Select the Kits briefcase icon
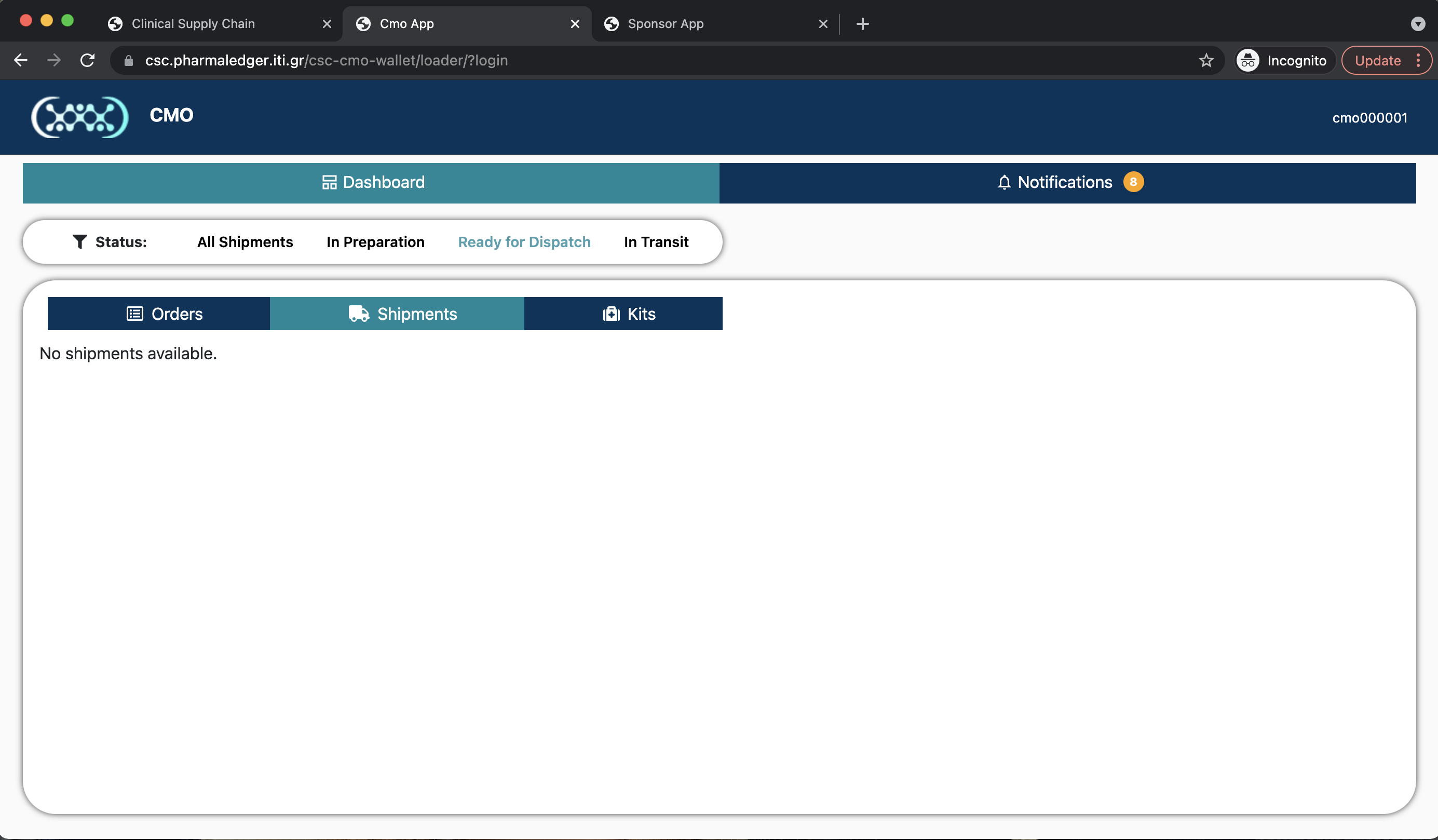Viewport: 1438px width, 840px height. 611,313
